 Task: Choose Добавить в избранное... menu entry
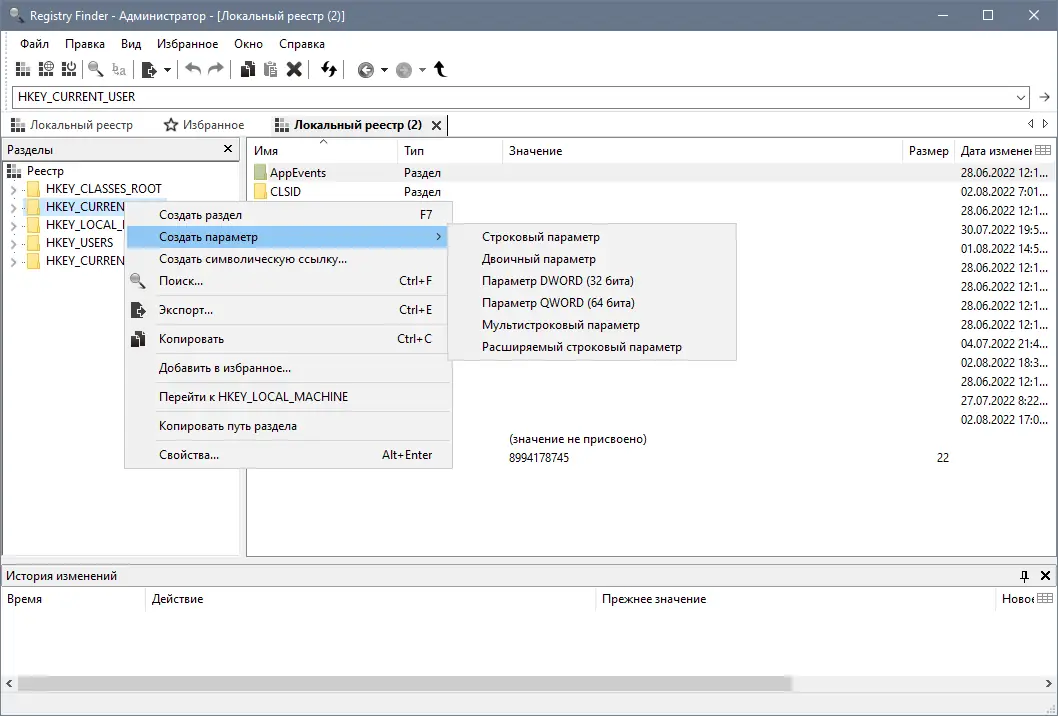pyautogui.click(x=288, y=368)
